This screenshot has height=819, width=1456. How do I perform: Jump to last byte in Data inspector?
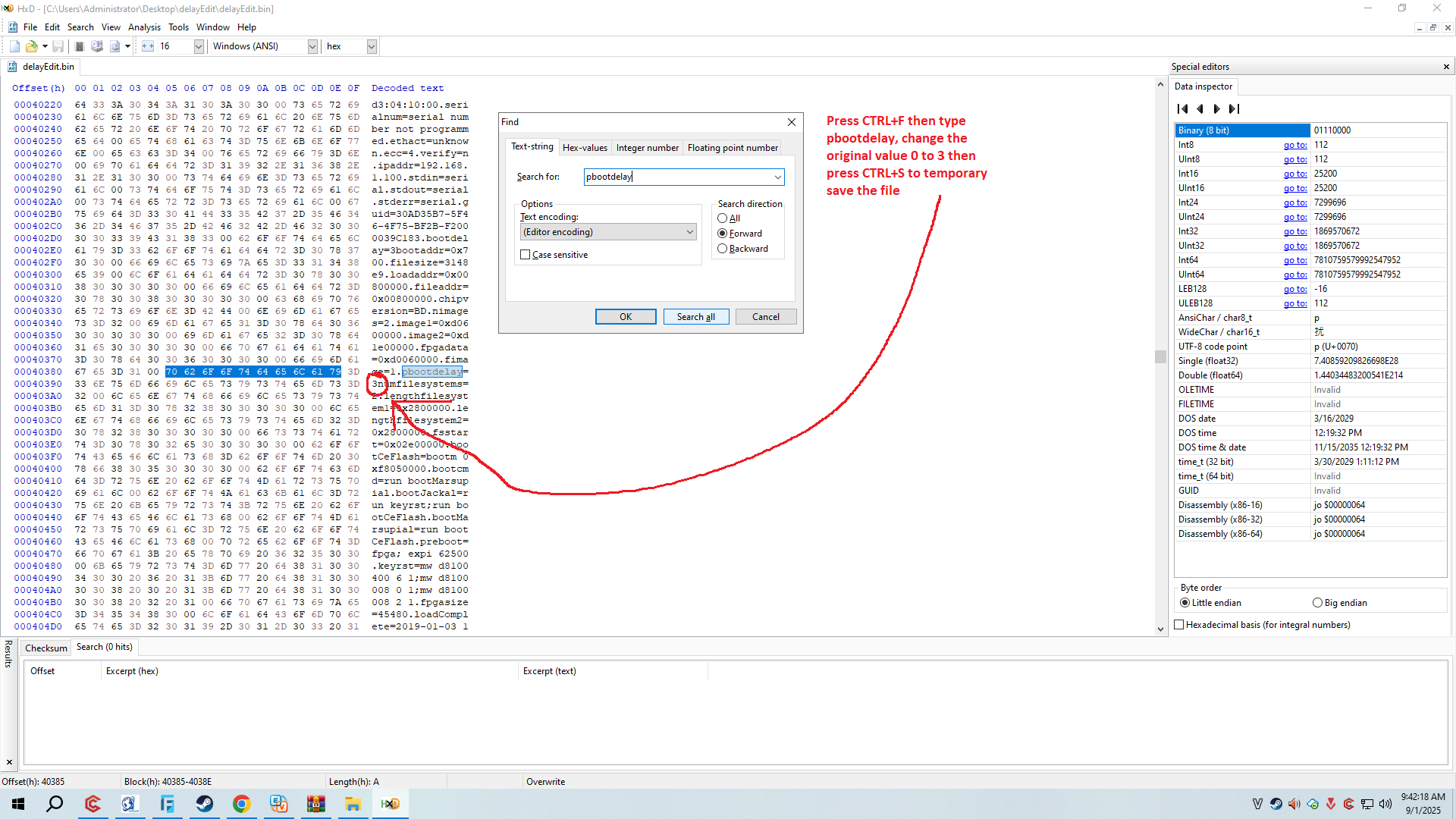pos(1235,108)
